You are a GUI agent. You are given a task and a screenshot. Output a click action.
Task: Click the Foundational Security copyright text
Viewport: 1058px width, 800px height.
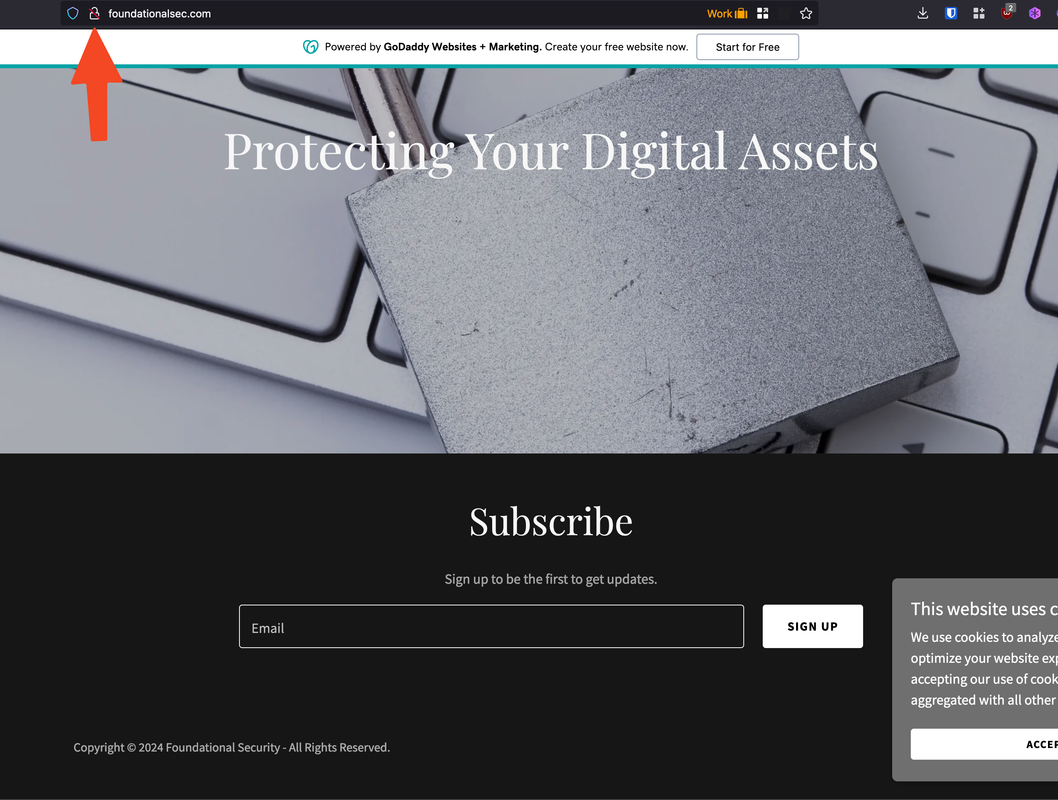click(x=231, y=747)
